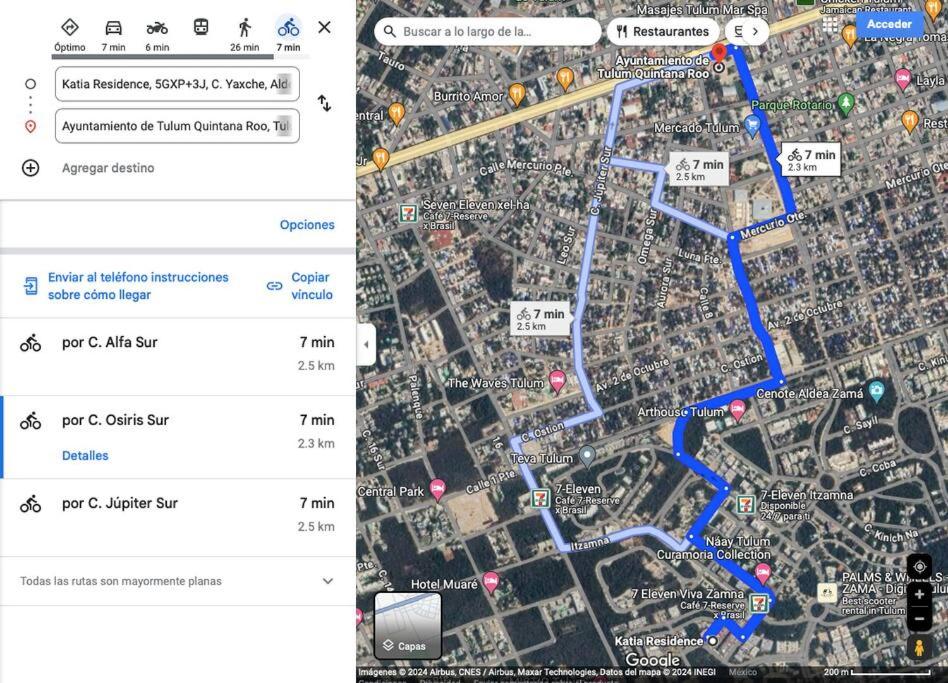Open the Google apps grid
Screen dimensions: 948x683
(830, 24)
